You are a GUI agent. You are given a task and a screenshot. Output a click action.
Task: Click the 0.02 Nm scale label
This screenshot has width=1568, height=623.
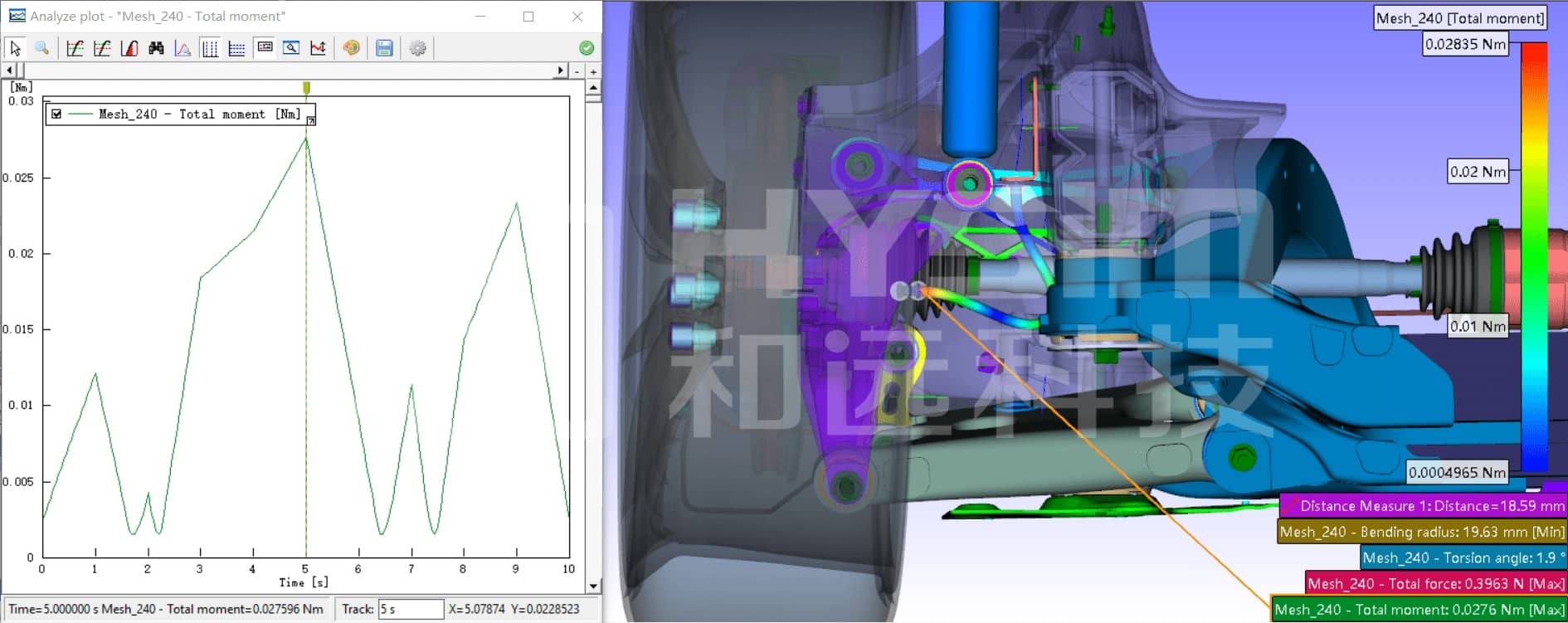(1478, 172)
